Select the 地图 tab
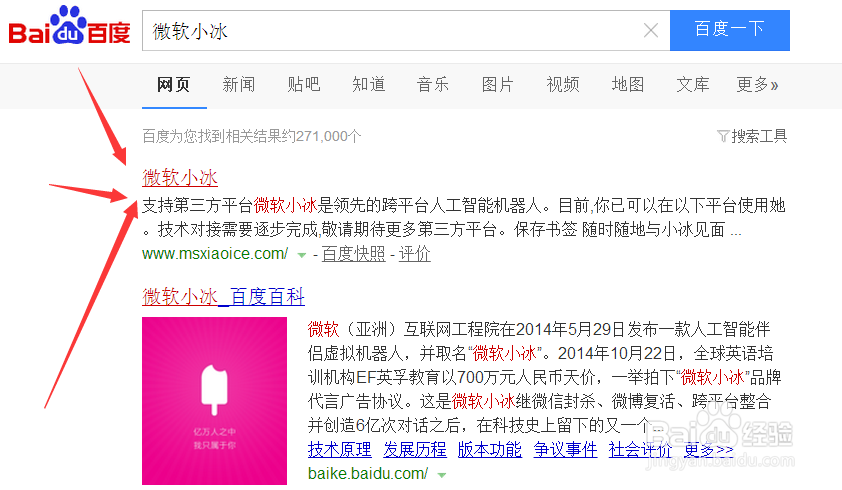 coord(628,84)
